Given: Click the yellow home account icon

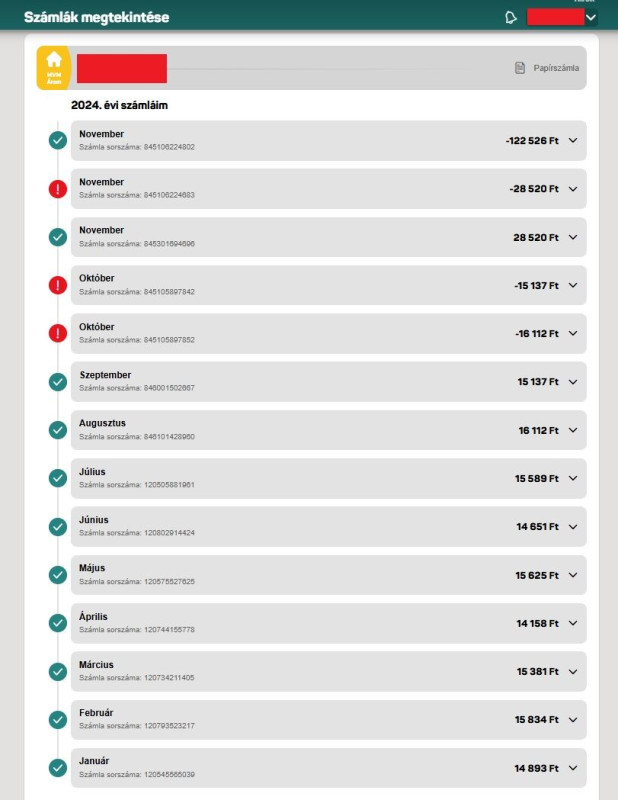Looking at the screenshot, I should (x=54, y=67).
